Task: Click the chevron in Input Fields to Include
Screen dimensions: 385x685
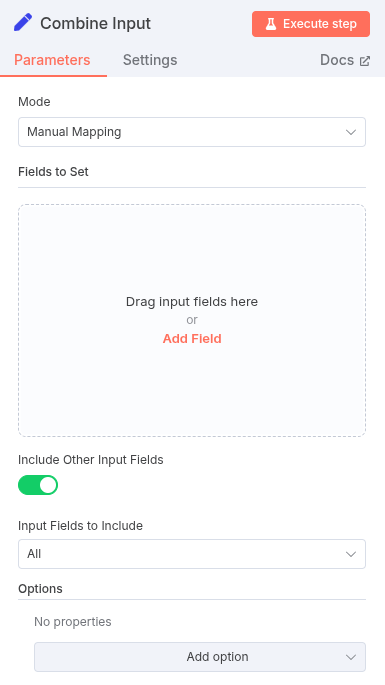Action: coord(351,554)
